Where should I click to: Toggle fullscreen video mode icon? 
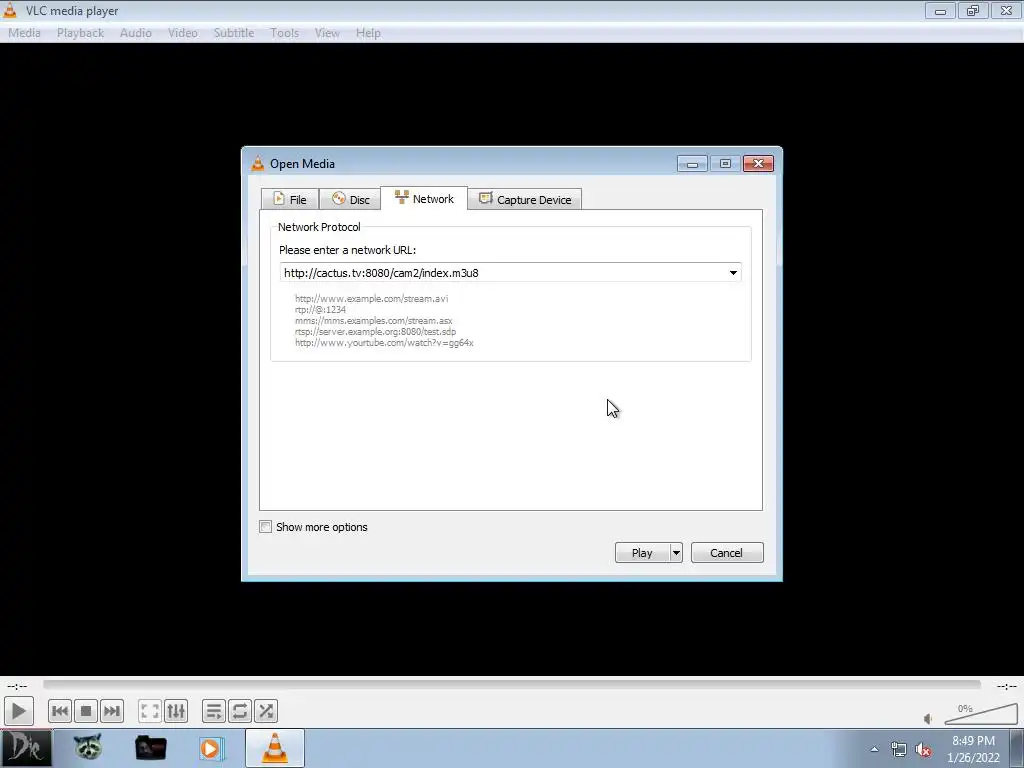pyautogui.click(x=150, y=711)
